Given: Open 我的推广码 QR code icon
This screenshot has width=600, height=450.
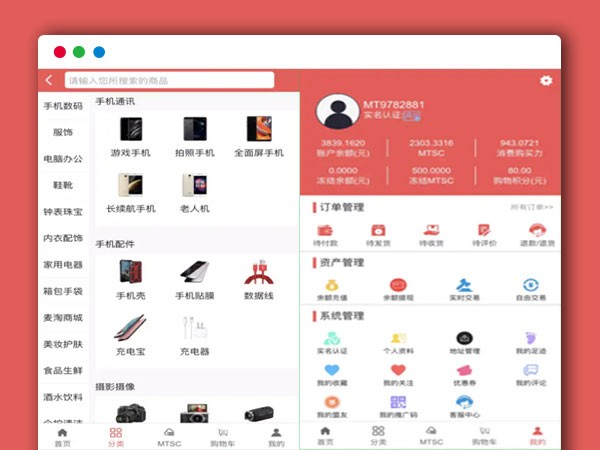Looking at the screenshot, I should click(x=398, y=402).
